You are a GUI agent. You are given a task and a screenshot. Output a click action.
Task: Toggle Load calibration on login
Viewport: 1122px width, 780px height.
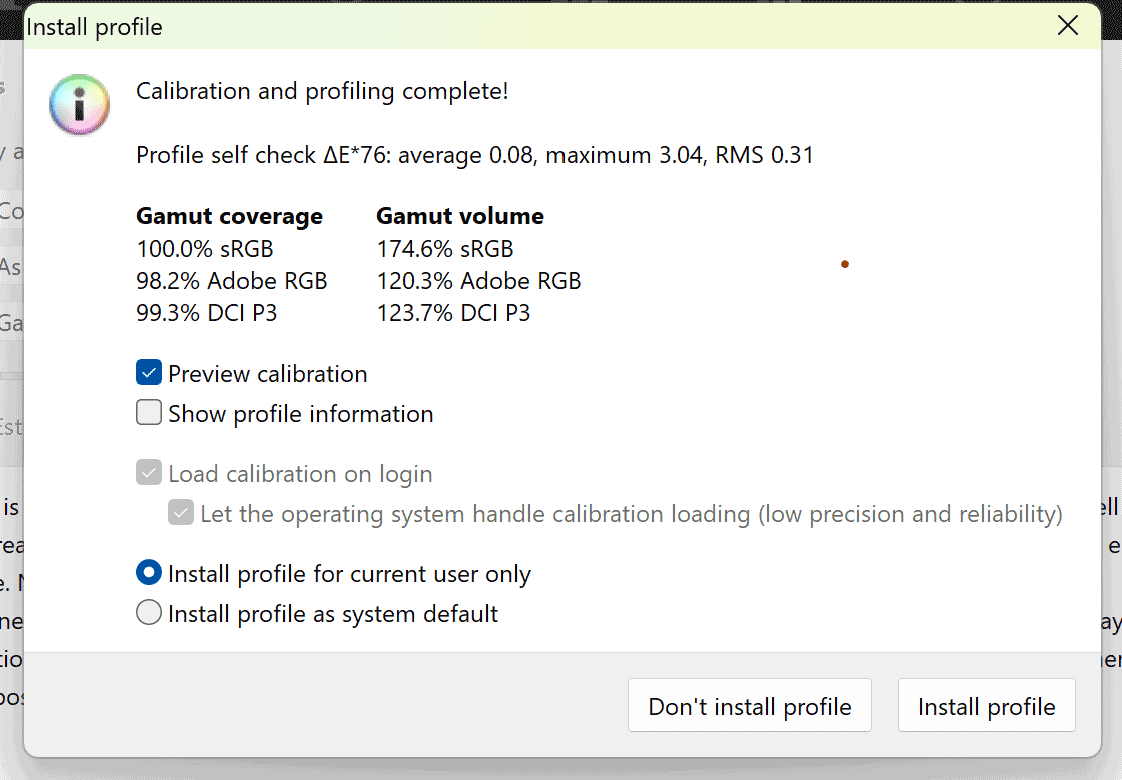tap(149, 474)
